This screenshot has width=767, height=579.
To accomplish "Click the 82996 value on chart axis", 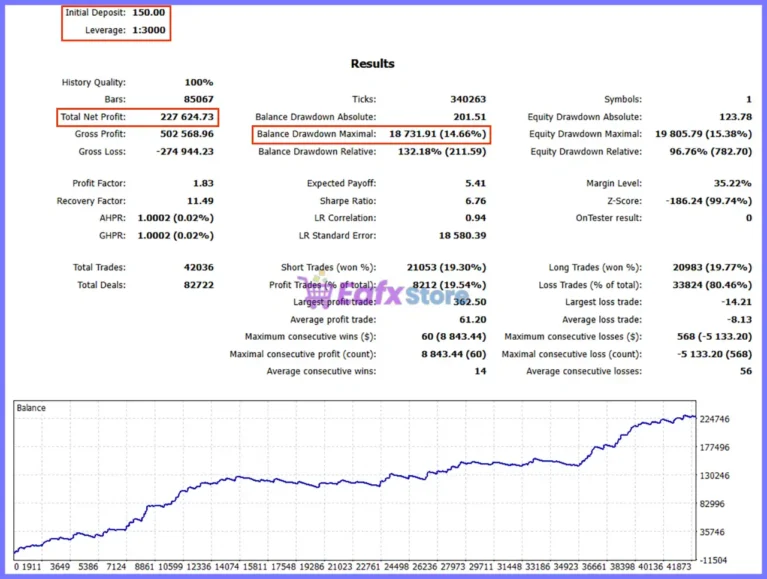I will (x=712, y=504).
